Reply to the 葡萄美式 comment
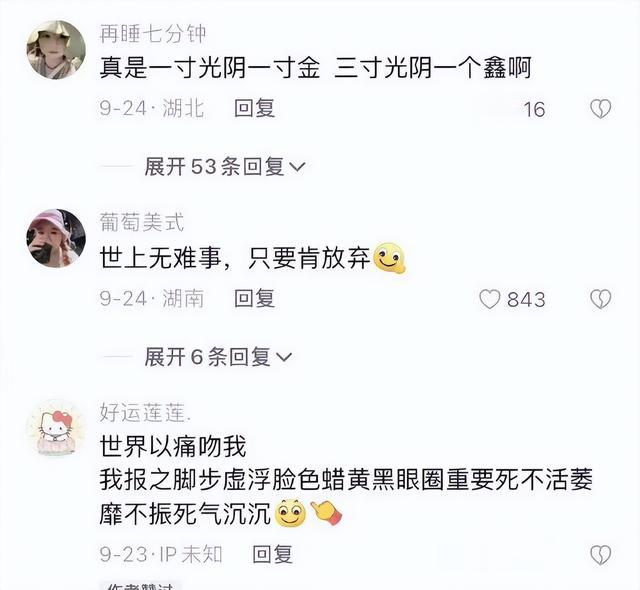The width and height of the screenshot is (640, 590). point(254,299)
